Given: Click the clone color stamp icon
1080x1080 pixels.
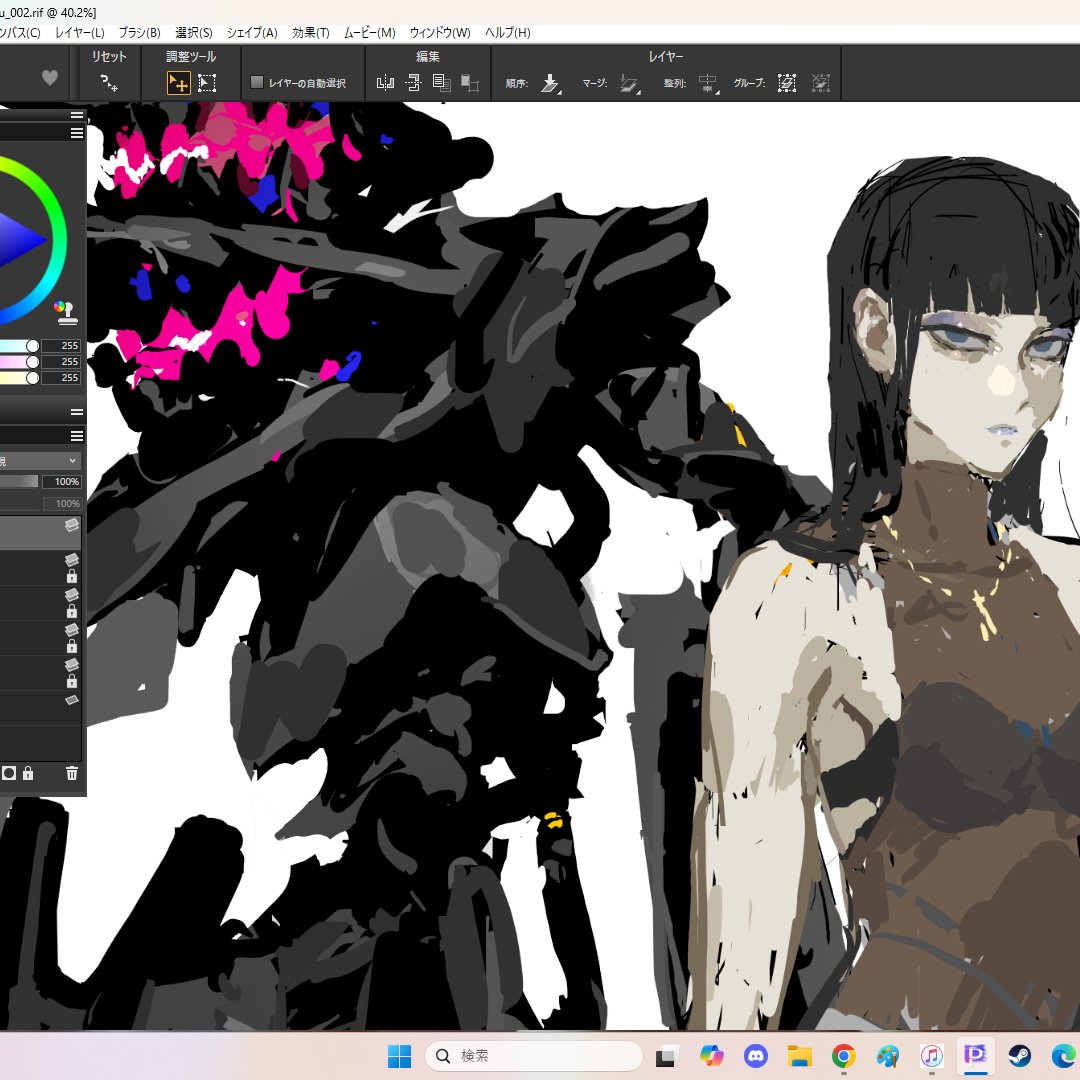Looking at the screenshot, I should pyautogui.click(x=65, y=313).
